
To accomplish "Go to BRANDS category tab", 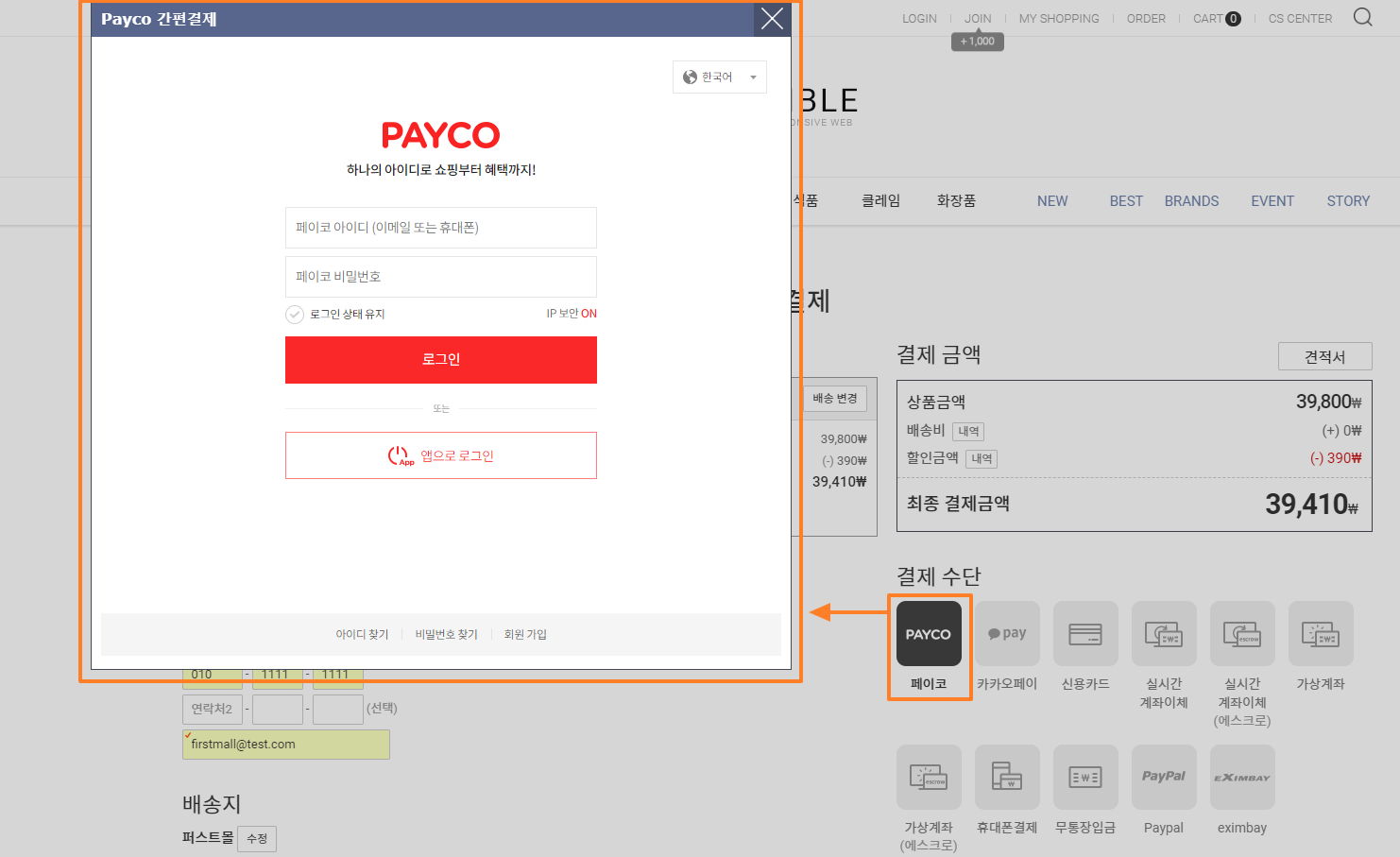I will pos(1191,201).
